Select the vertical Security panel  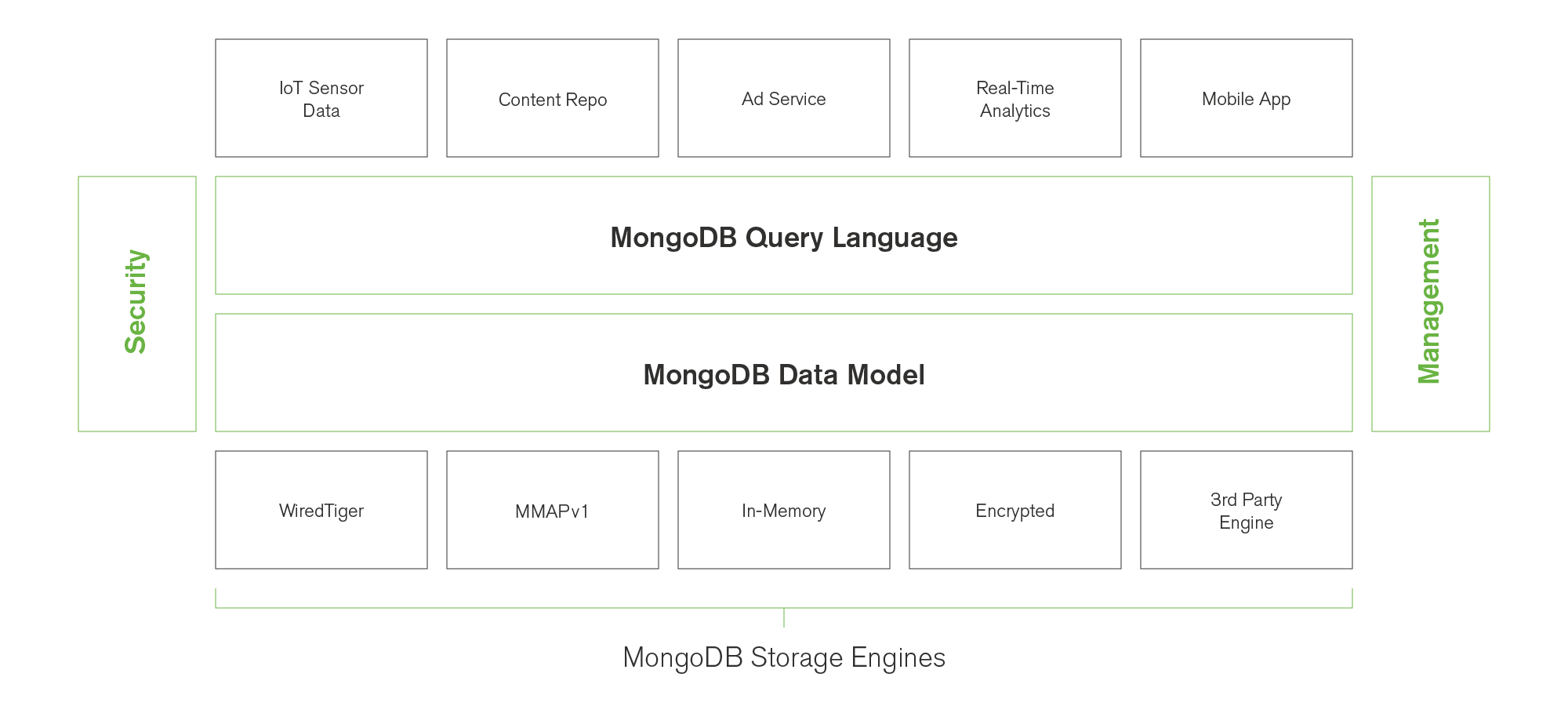tap(137, 304)
